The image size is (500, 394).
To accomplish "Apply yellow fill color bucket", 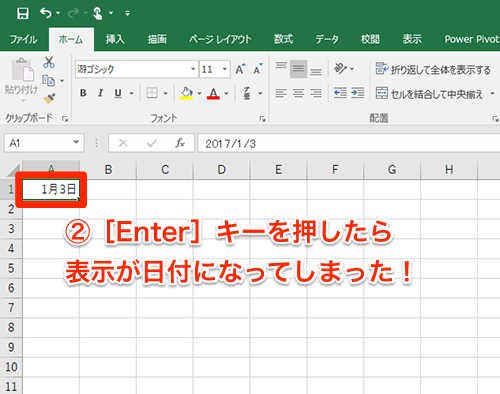I will (x=187, y=93).
